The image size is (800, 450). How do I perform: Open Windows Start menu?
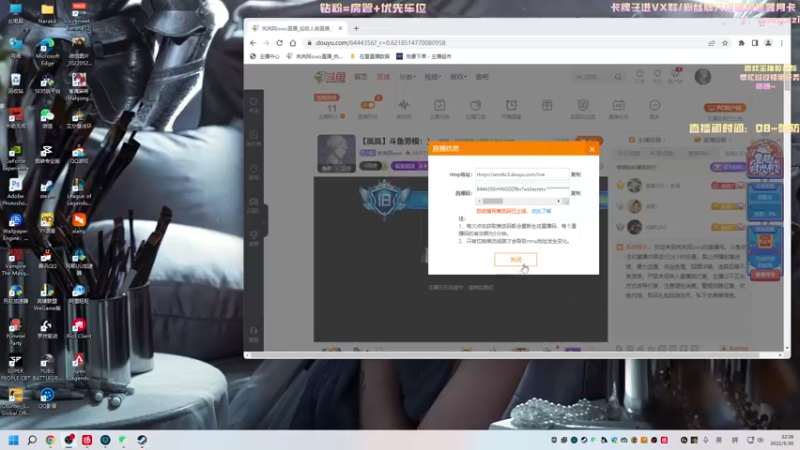point(14,440)
